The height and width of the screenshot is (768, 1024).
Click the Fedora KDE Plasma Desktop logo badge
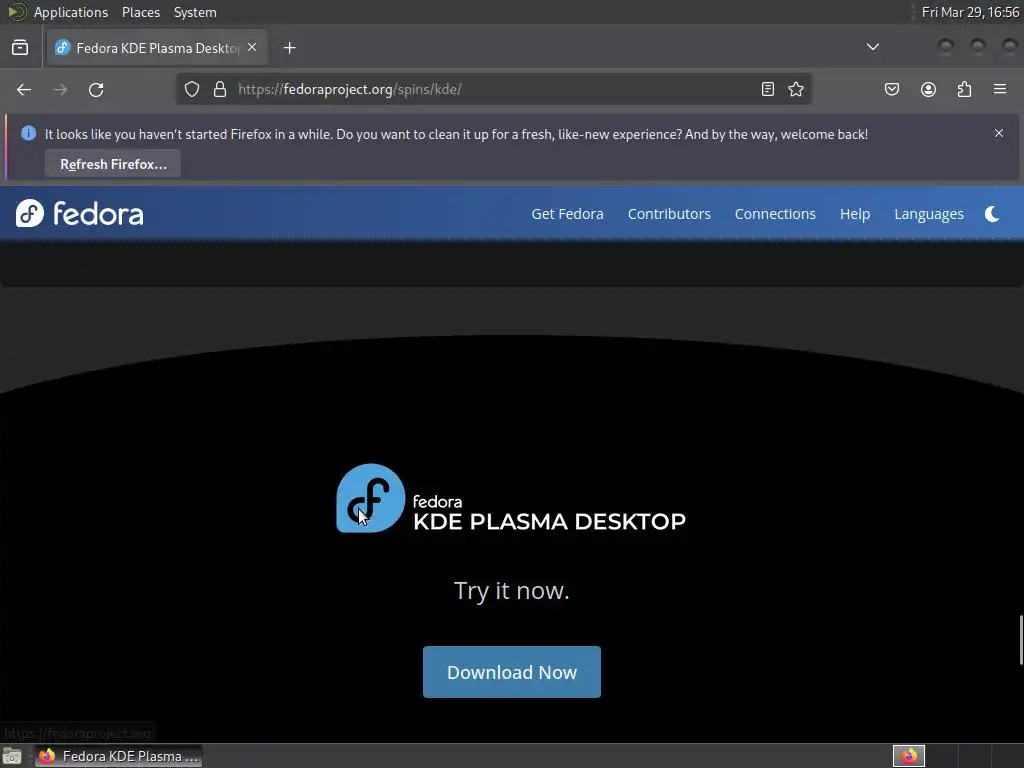pyautogui.click(x=370, y=498)
